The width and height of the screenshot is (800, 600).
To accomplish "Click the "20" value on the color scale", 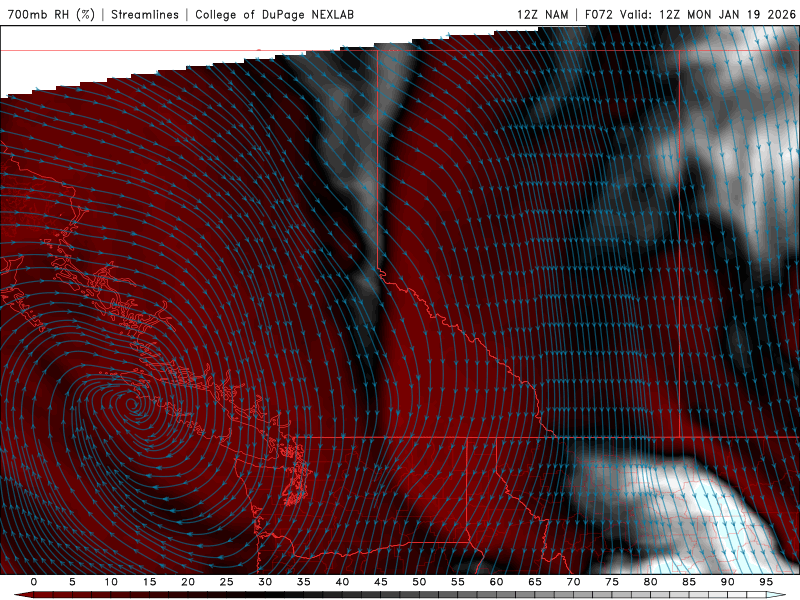I will [x=188, y=582].
